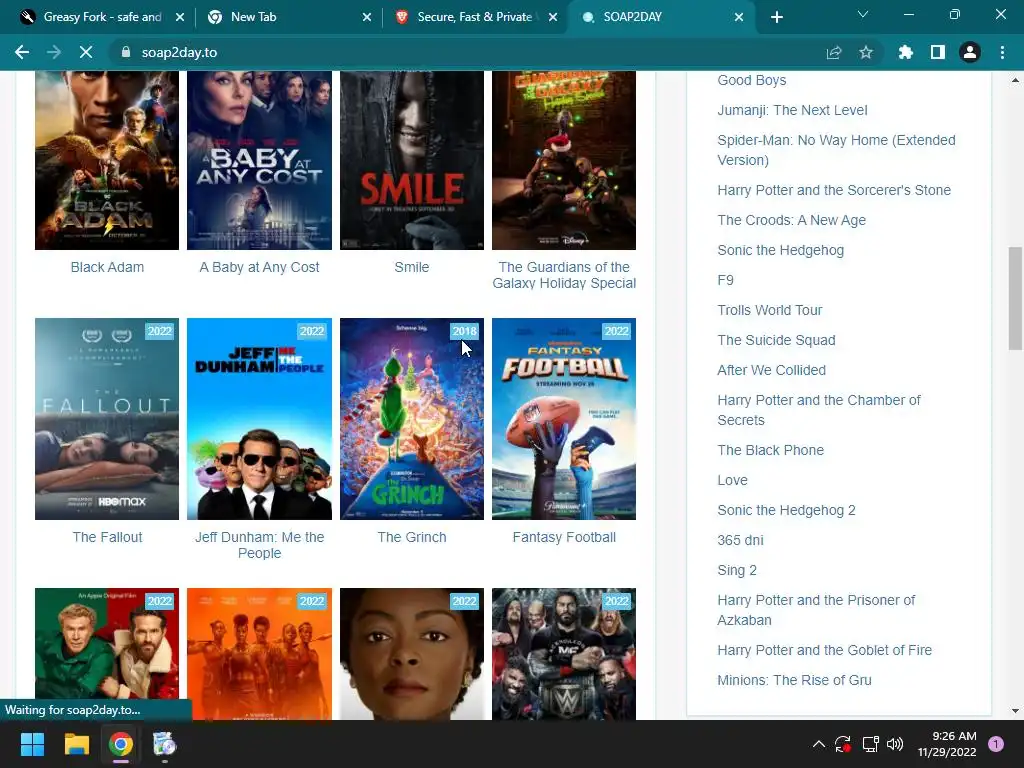Switch to the New Tab tab

point(287,17)
